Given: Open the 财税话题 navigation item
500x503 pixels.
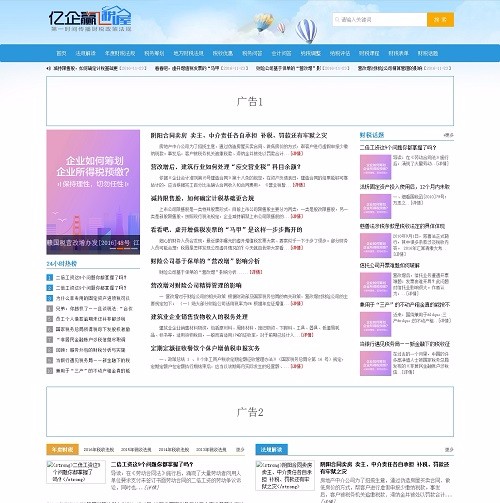Looking at the screenshot, I should (428, 53).
